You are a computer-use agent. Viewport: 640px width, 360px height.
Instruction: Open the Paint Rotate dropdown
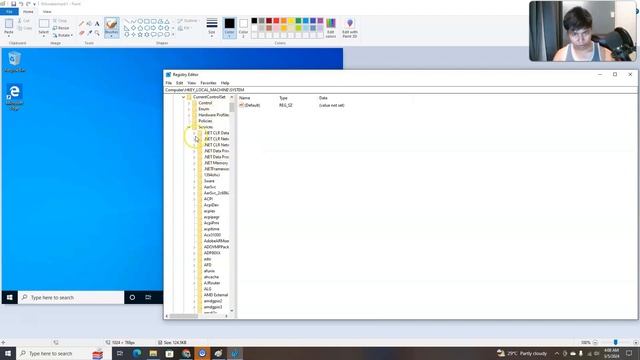point(63,35)
